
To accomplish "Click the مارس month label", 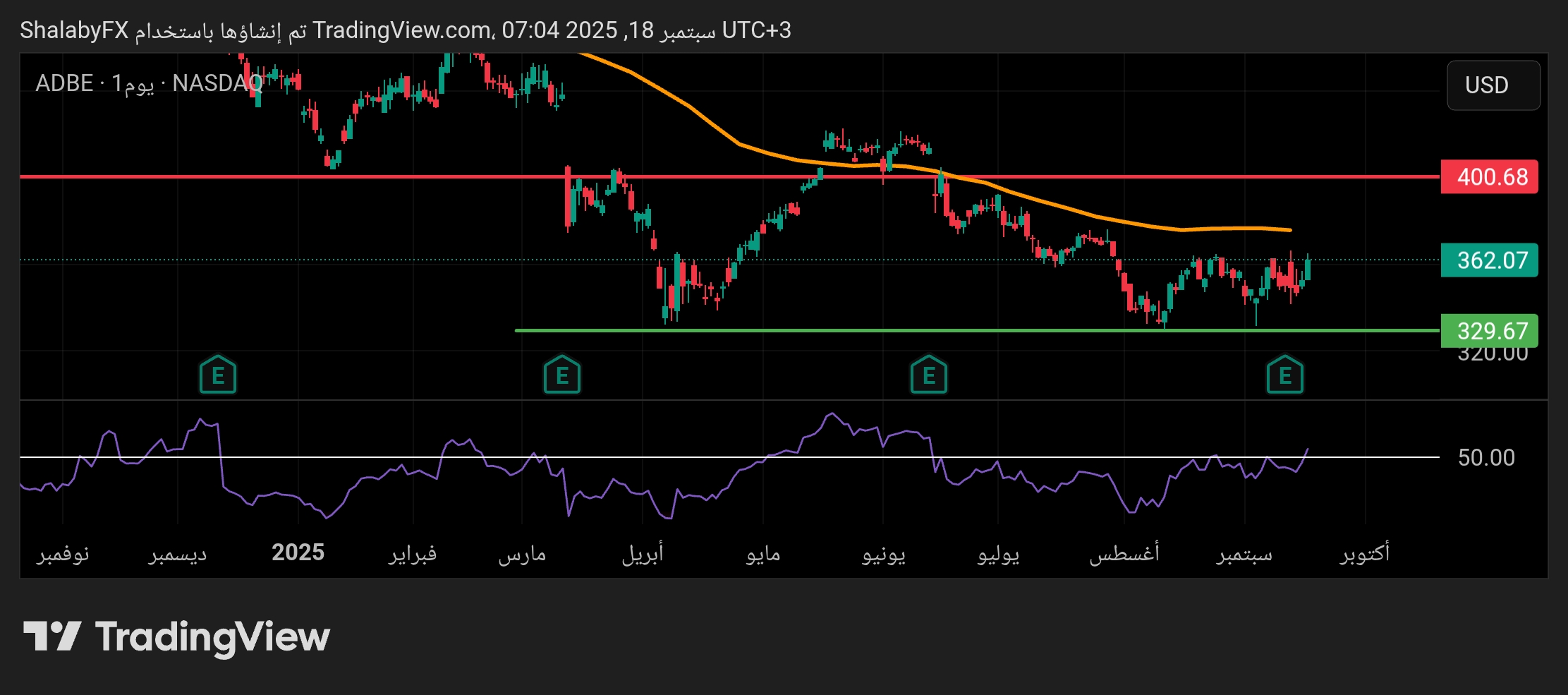I will tap(522, 554).
